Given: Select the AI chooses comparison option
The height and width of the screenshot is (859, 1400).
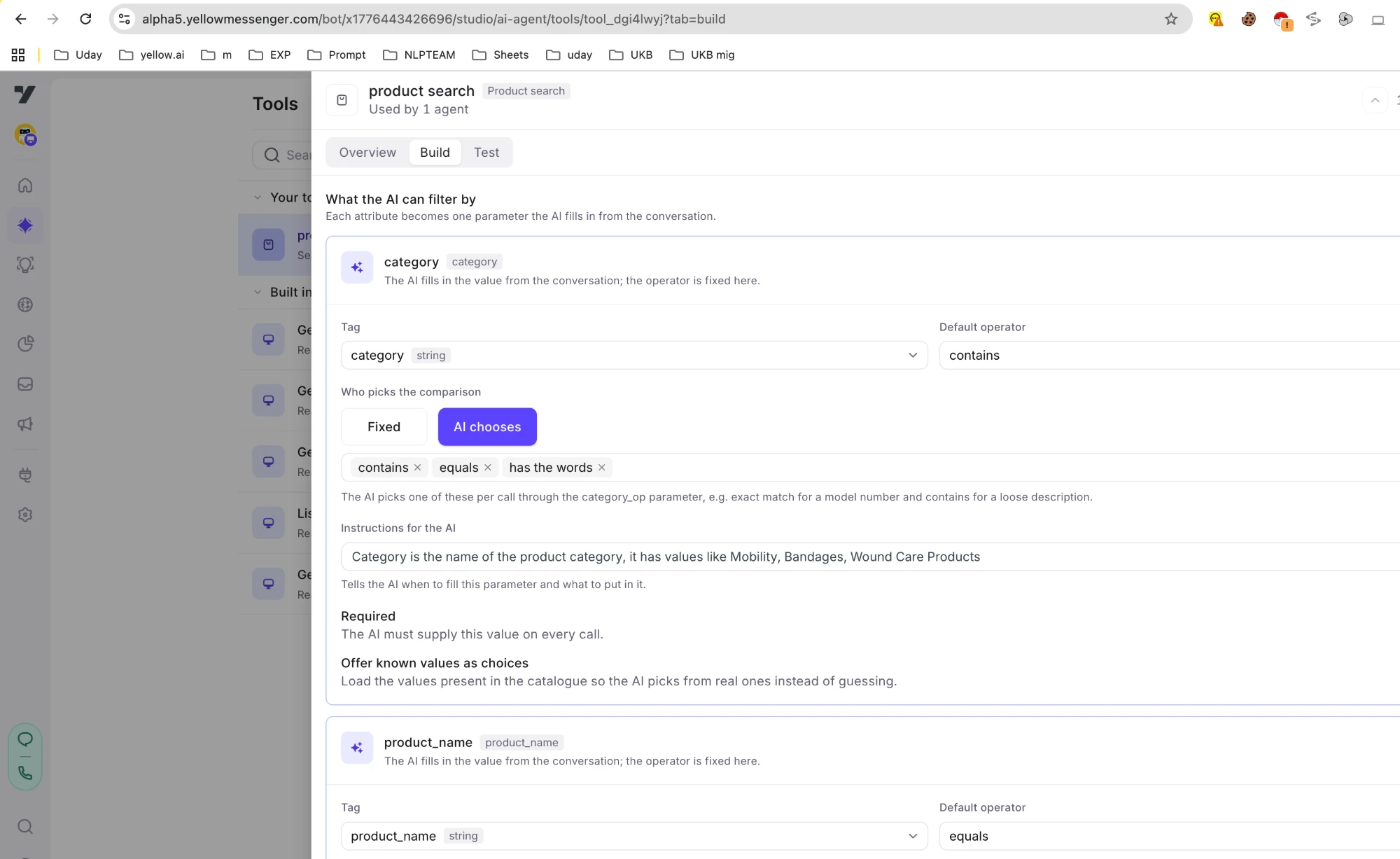Looking at the screenshot, I should click(487, 427).
